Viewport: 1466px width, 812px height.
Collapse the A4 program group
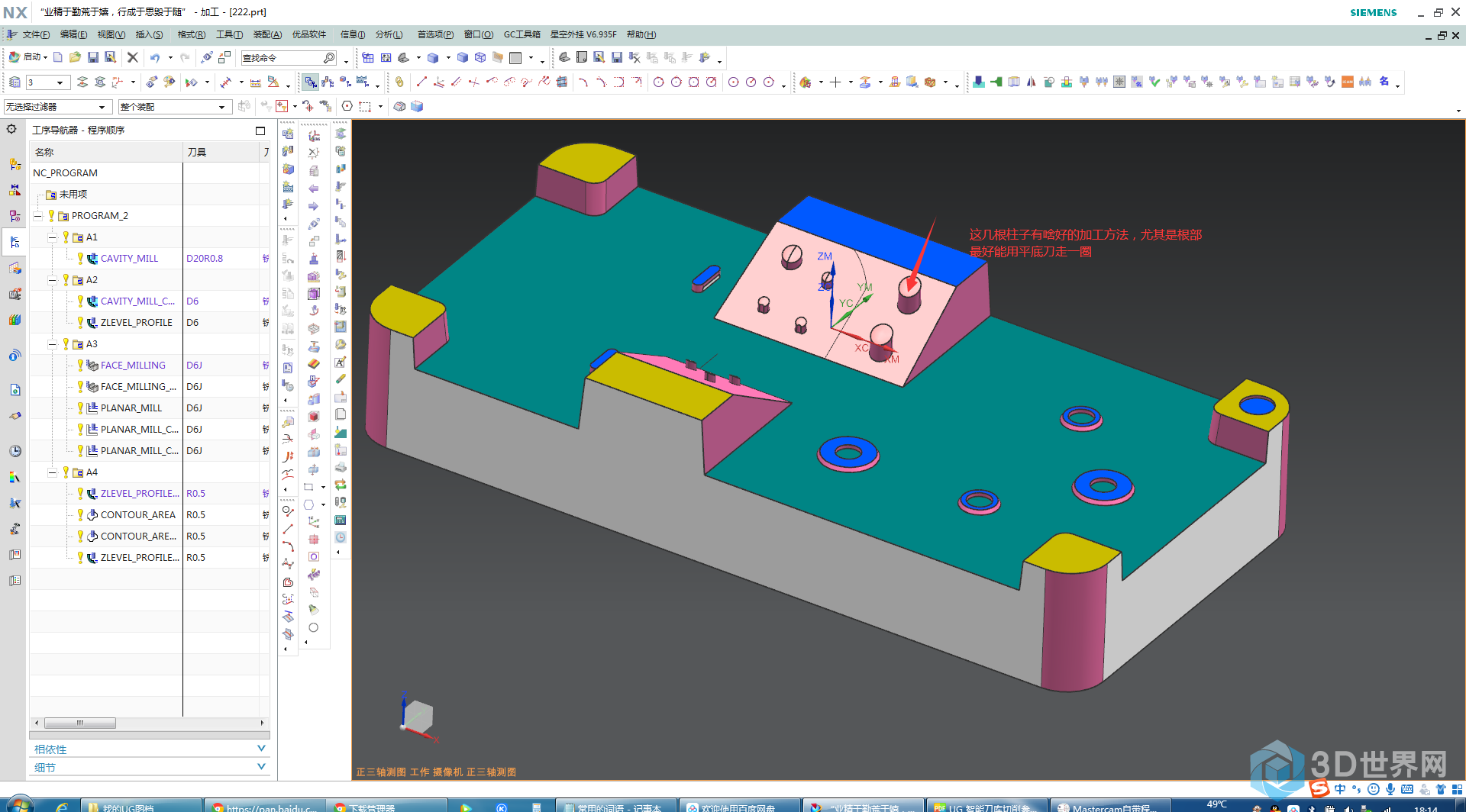click(x=53, y=472)
